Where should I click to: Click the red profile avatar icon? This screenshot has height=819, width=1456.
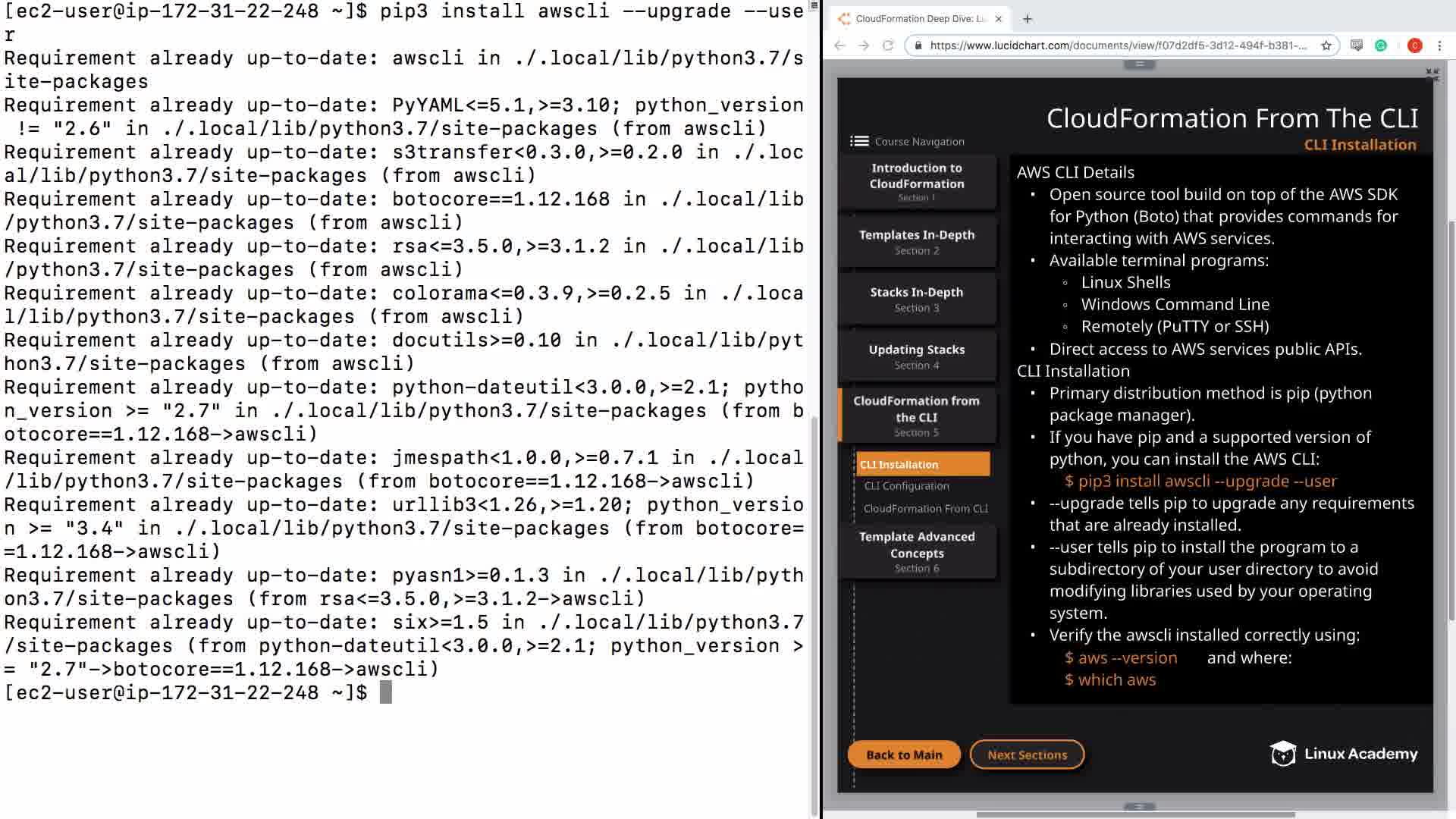coord(1414,45)
